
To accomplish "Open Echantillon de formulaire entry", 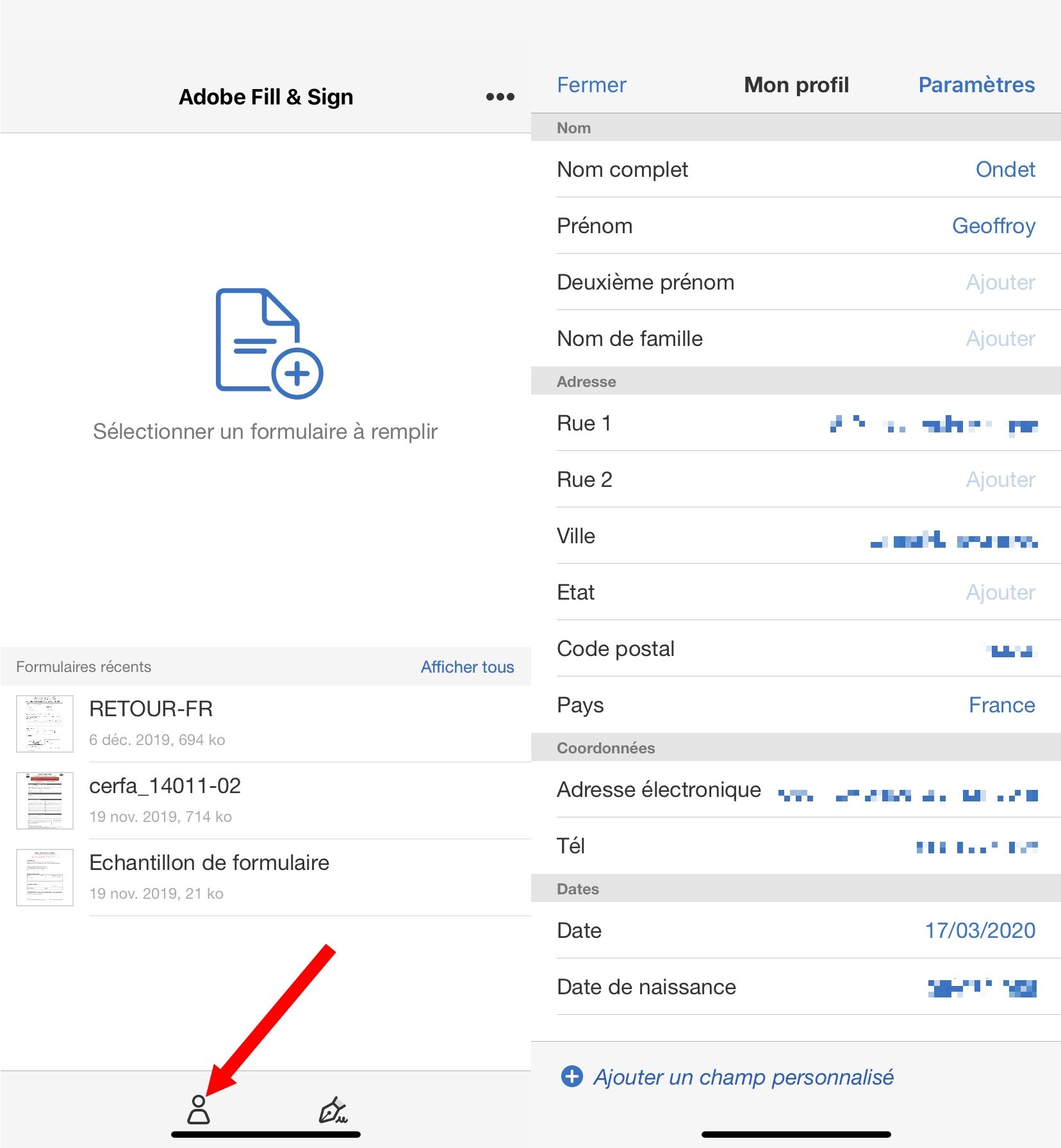I will (265, 878).
